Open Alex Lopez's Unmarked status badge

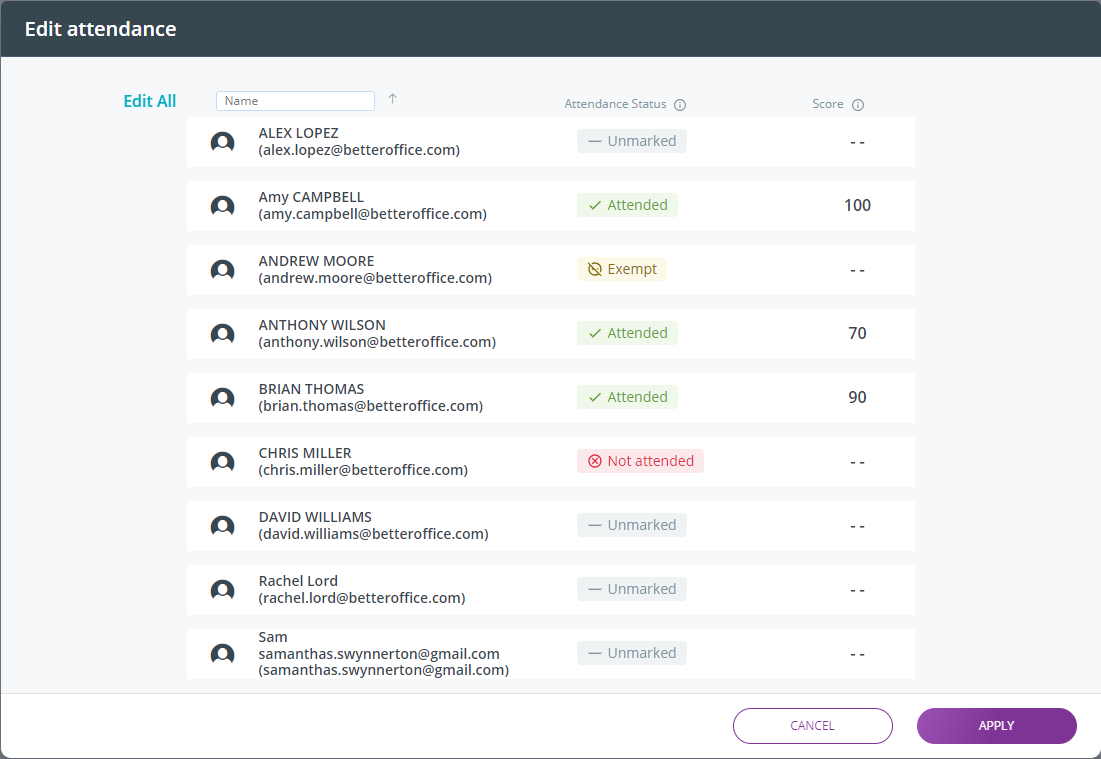(x=632, y=141)
